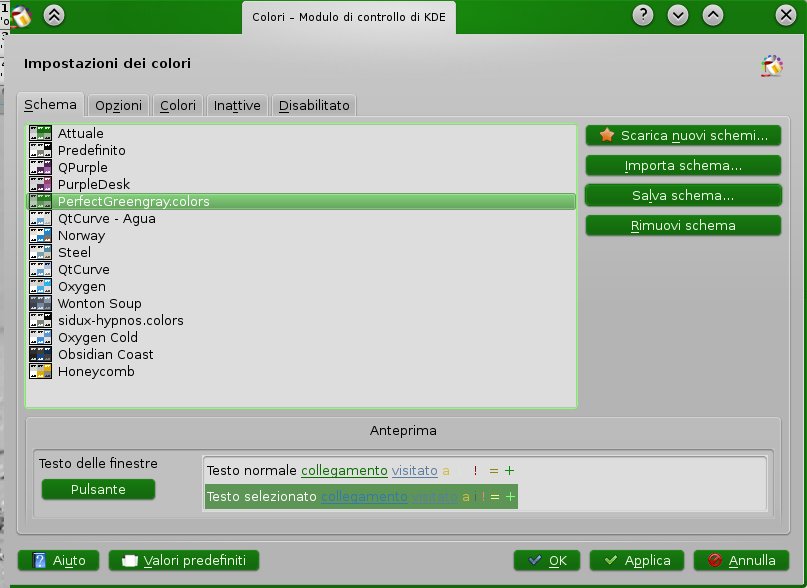Screen dimensions: 807x588
Task: Click the paint bucket window menu icon in titlebar
Action: coord(20,16)
